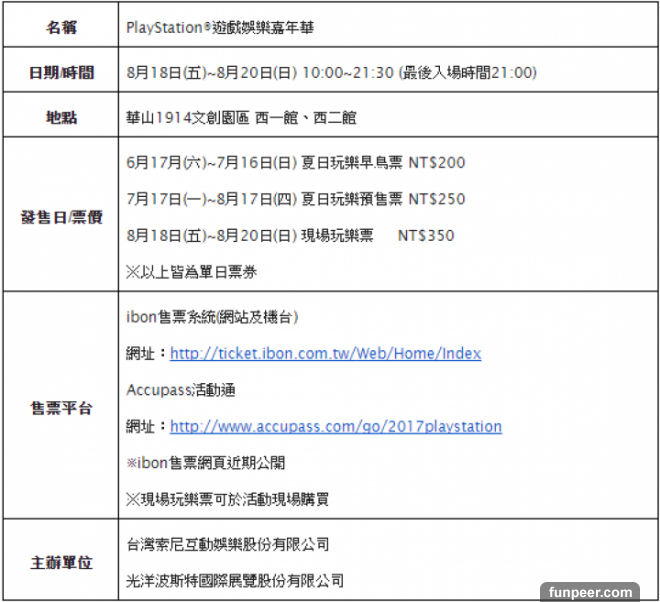
Task: Open the Accupass 2017playstation link
Action: tap(336, 427)
